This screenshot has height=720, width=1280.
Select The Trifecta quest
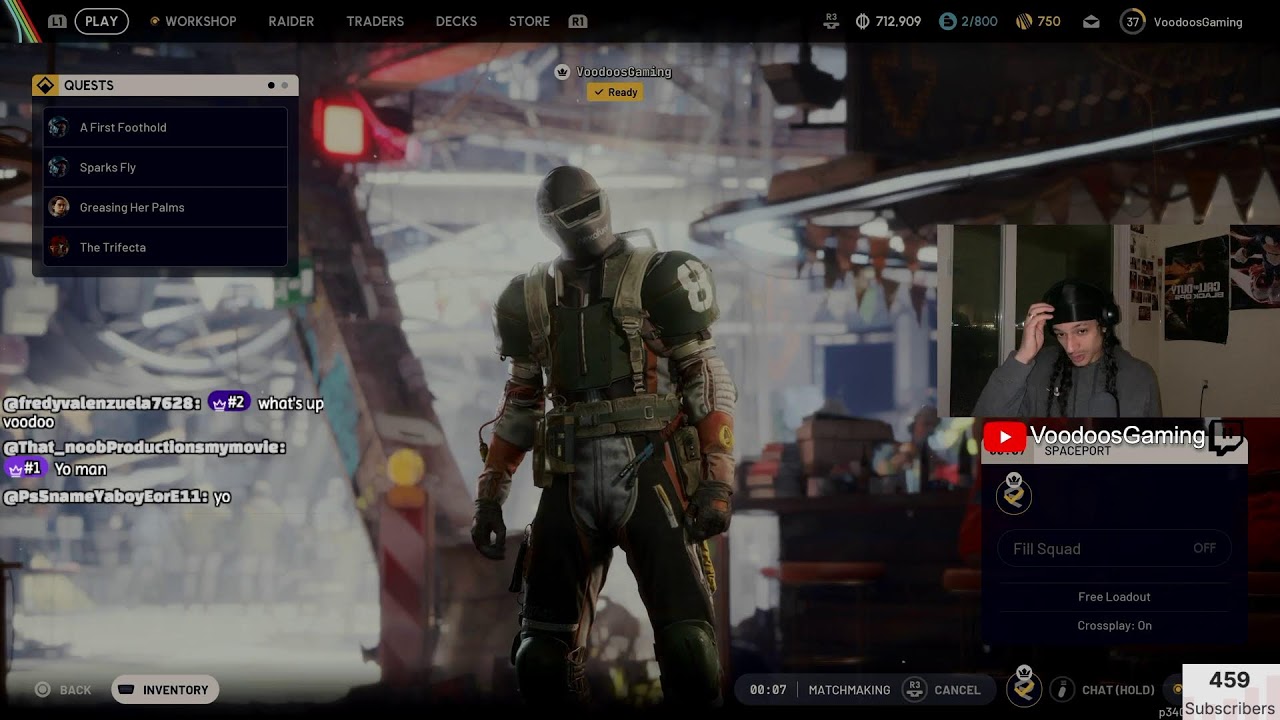click(165, 247)
